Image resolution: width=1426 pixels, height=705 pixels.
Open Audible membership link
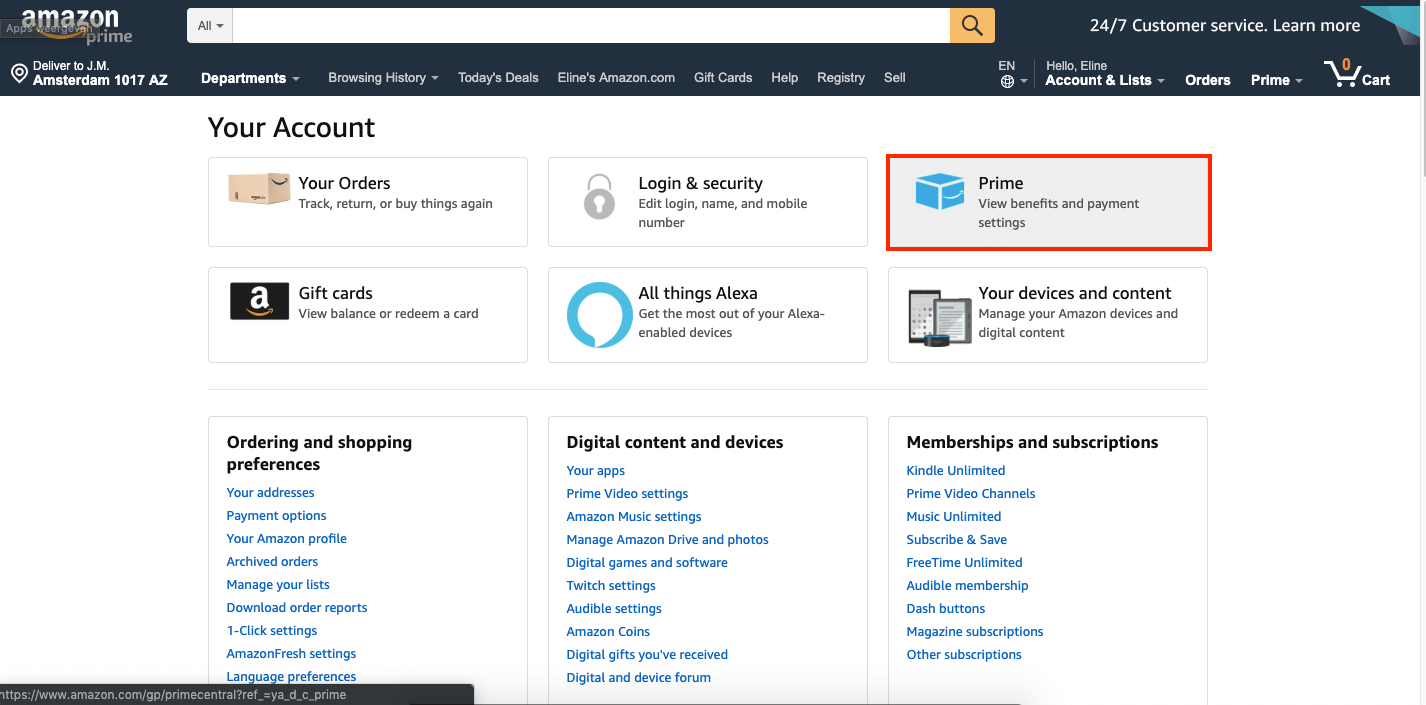tap(968, 585)
